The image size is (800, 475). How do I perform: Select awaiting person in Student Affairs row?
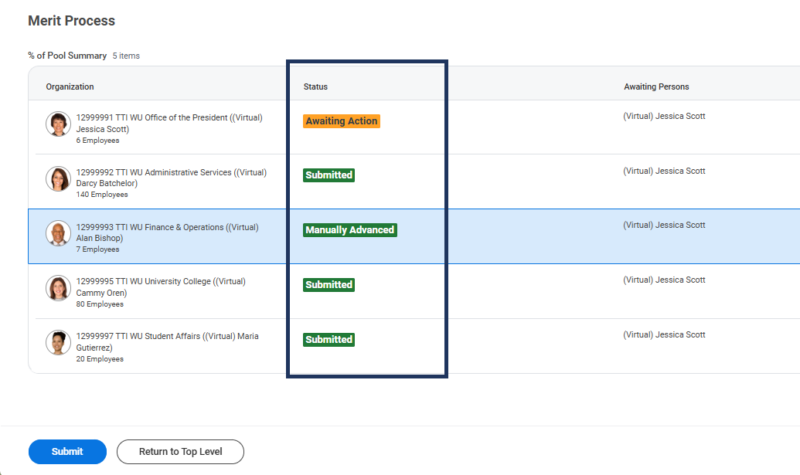coord(664,335)
